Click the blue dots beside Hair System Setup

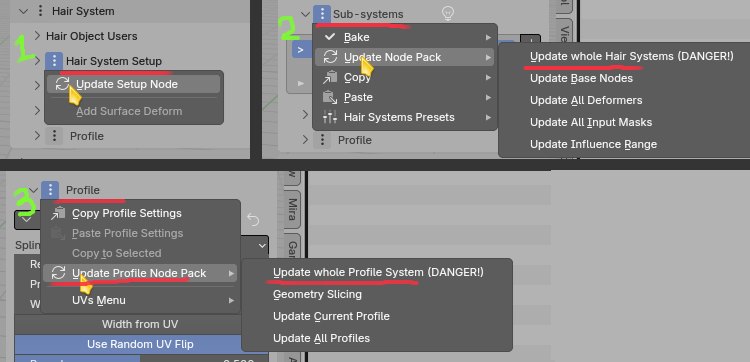coord(54,61)
